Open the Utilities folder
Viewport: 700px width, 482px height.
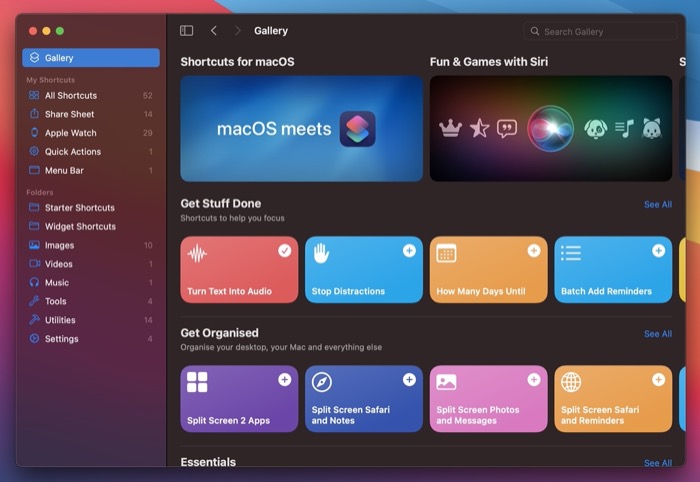[x=91, y=320]
